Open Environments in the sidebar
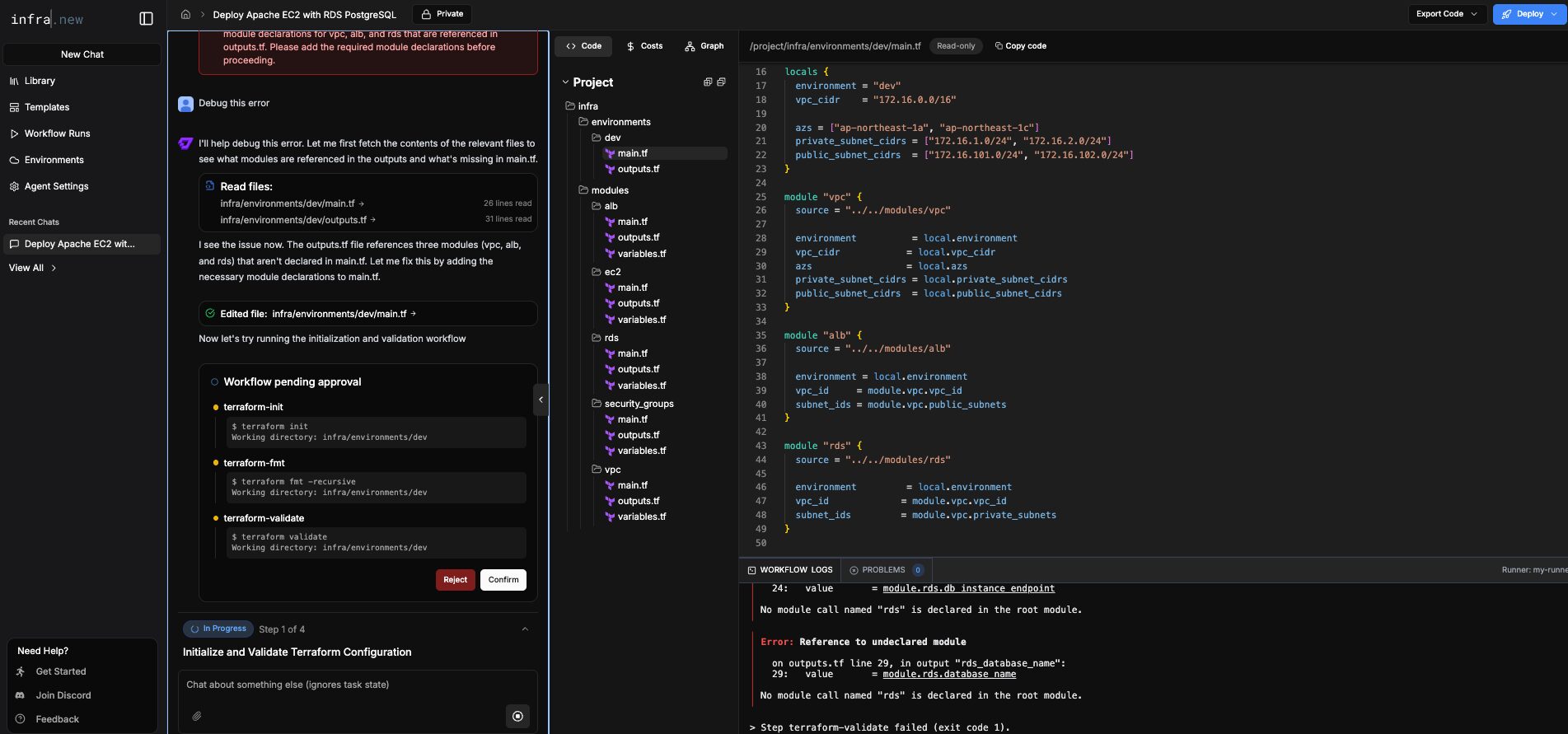Viewport: 1568px width, 734px height. point(54,160)
